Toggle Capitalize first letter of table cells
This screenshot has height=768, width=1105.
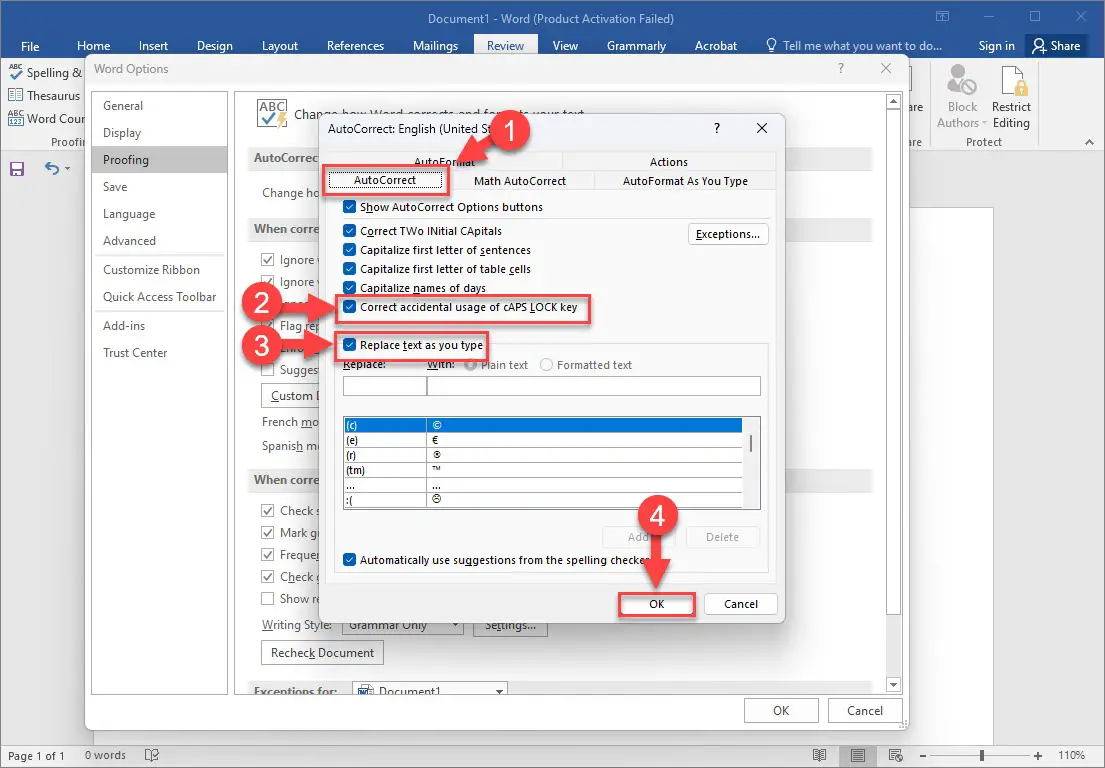[x=349, y=268]
